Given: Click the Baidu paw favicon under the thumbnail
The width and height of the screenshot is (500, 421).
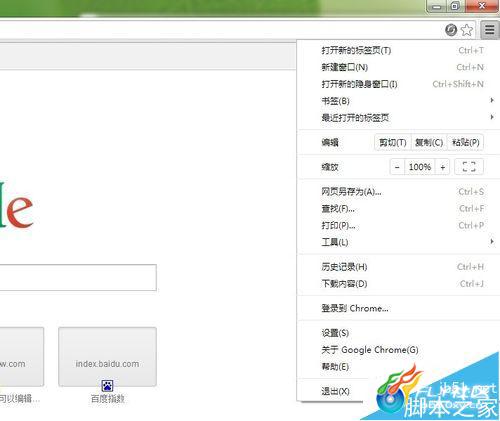Looking at the screenshot, I should (107, 386).
